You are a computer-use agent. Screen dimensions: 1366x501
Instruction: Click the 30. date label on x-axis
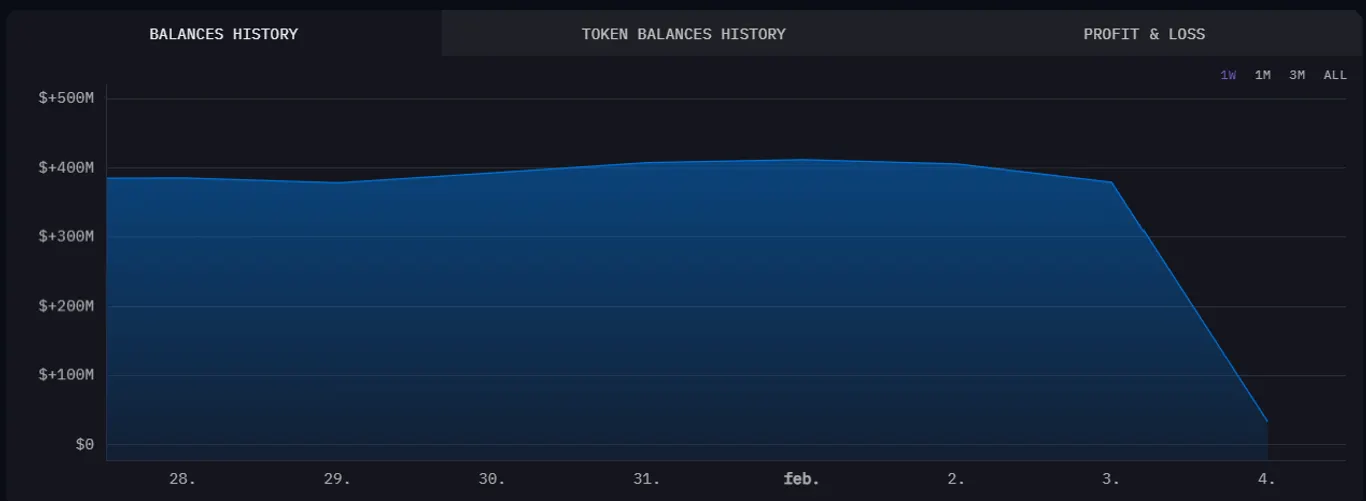(x=492, y=479)
